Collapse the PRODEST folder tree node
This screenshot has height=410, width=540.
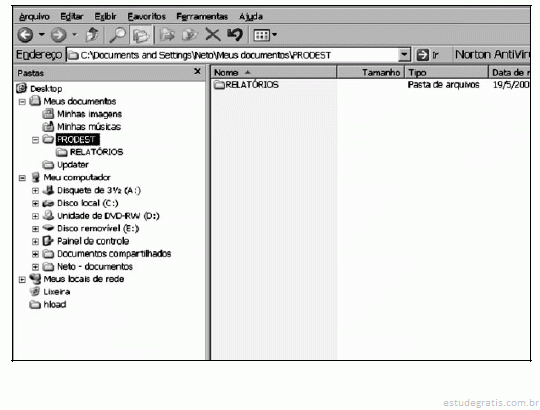click(35, 140)
